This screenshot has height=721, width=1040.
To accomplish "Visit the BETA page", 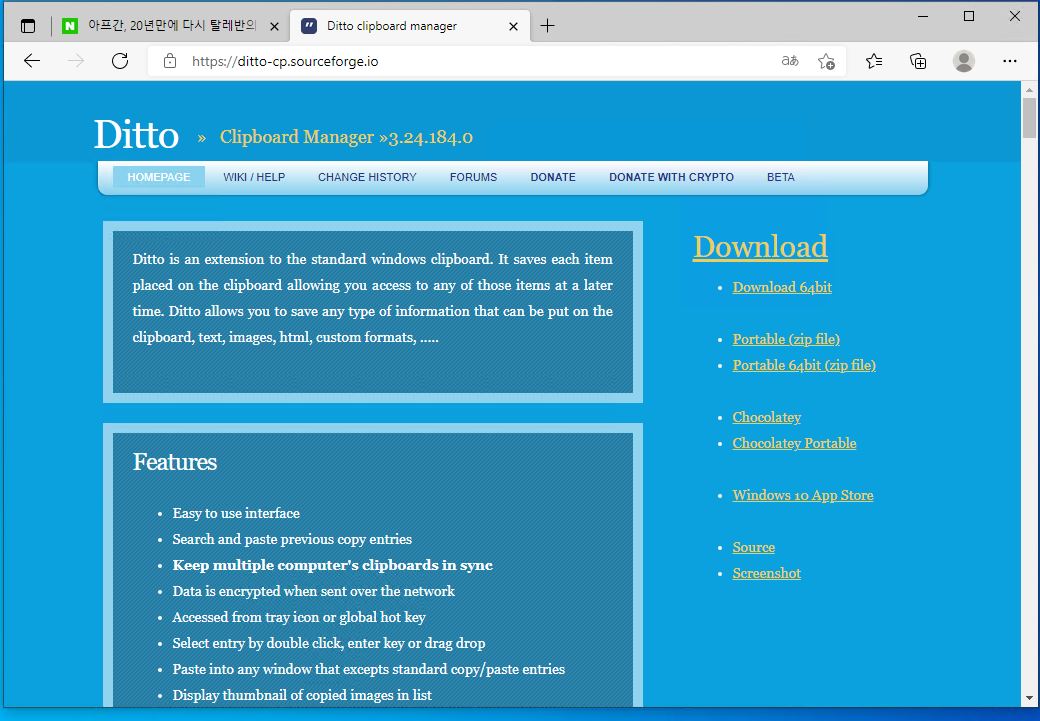I will pyautogui.click(x=781, y=177).
